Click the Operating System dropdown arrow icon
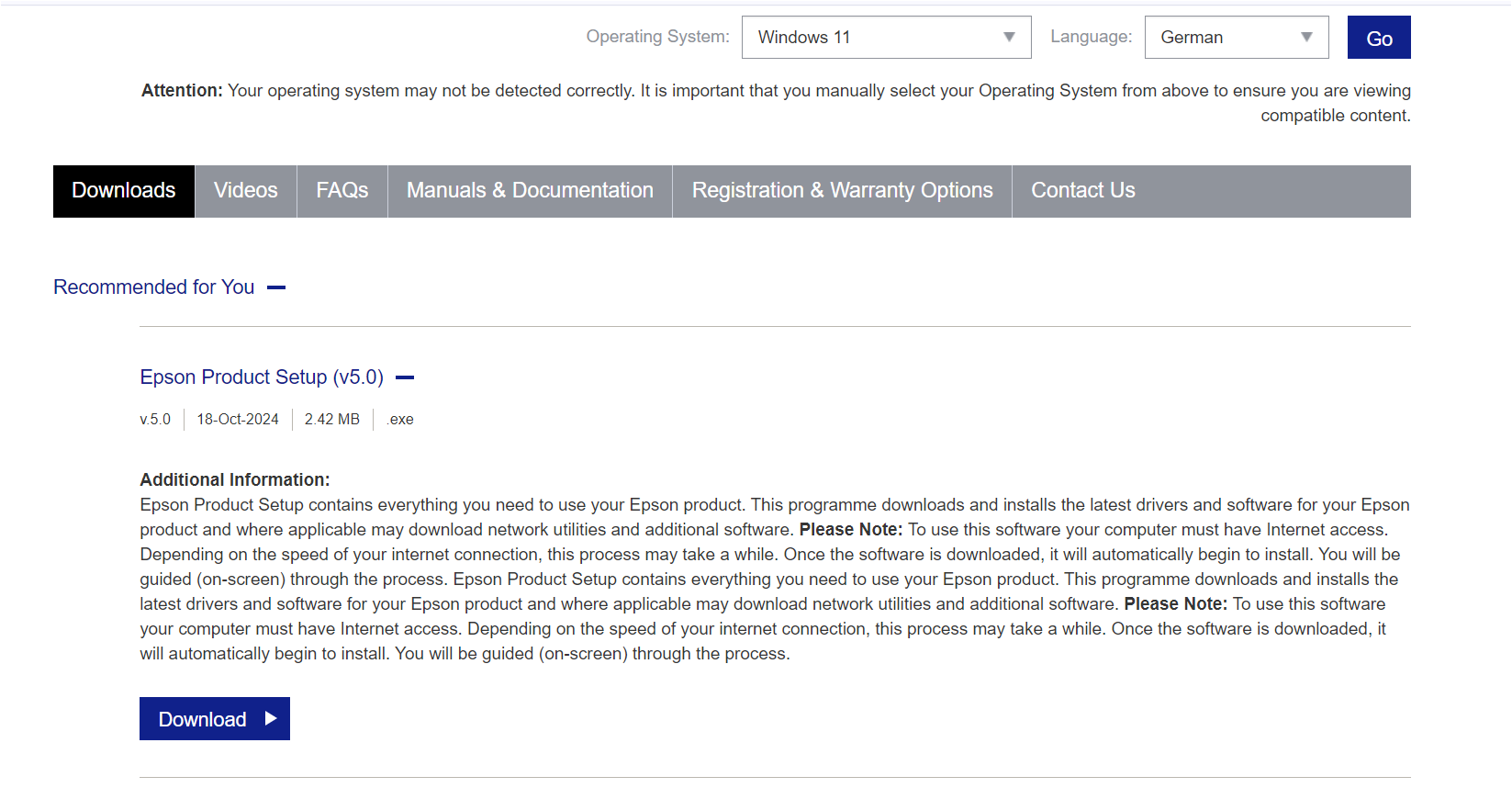Screen dimensions: 1512x799 point(1009,37)
